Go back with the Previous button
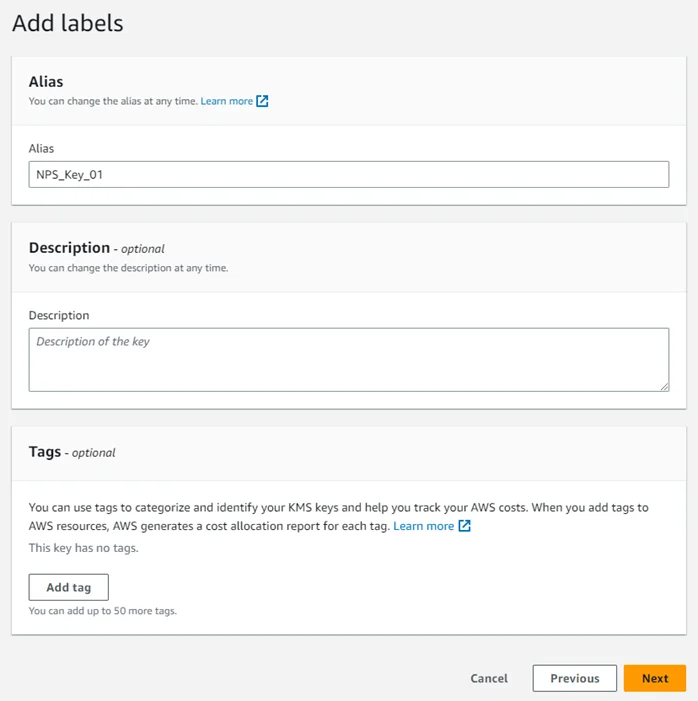698x701 pixels. pos(575,678)
